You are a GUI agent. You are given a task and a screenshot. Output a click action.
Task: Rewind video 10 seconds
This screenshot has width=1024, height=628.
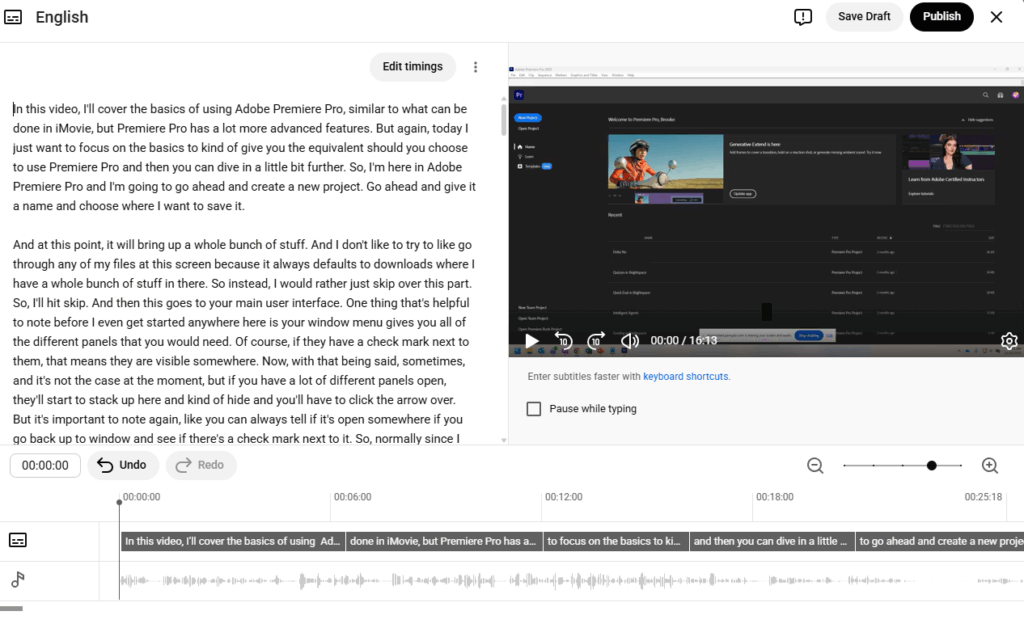point(564,341)
